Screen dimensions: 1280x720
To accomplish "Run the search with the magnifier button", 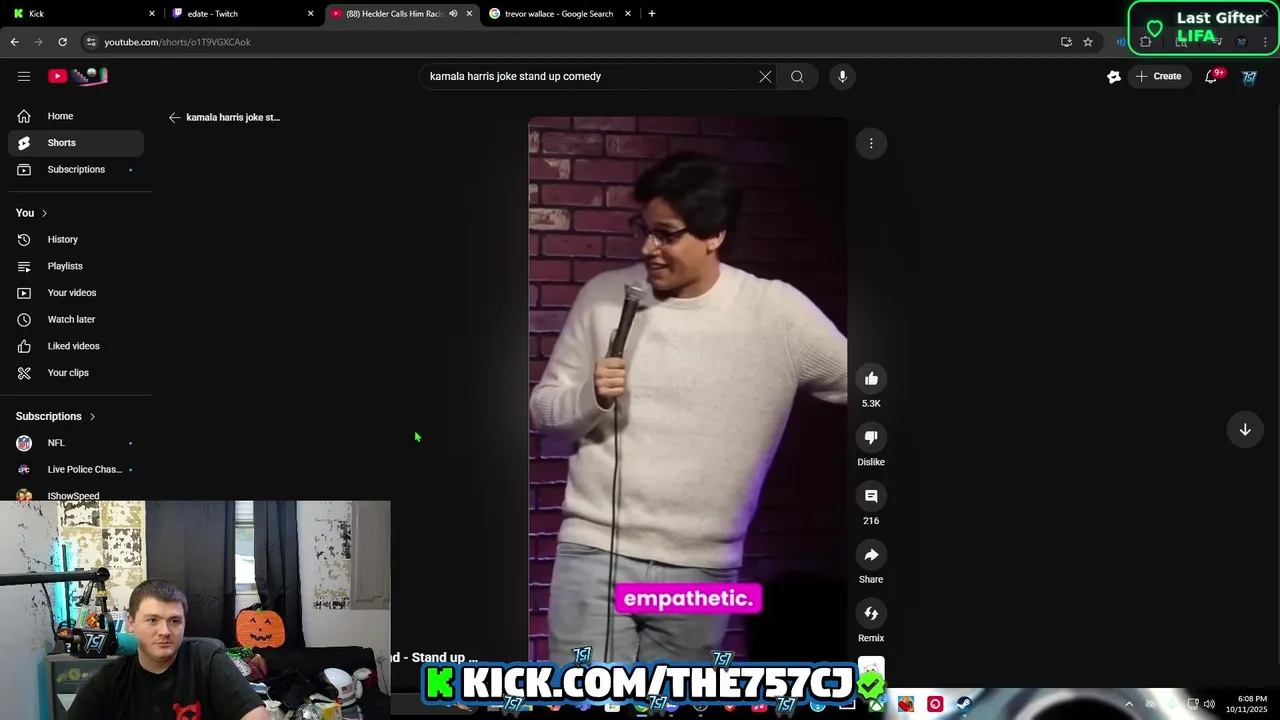I will [x=797, y=76].
